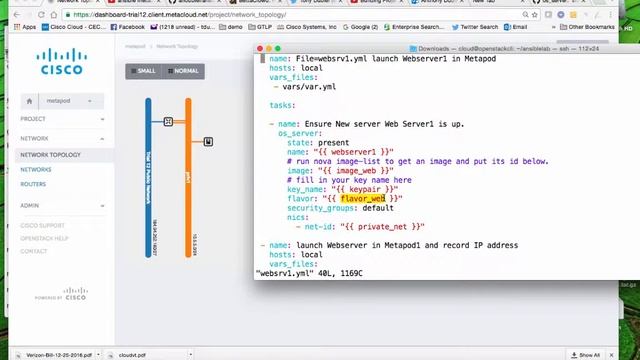Click the red close button of the terminal

pyautogui.click(x=260, y=49)
